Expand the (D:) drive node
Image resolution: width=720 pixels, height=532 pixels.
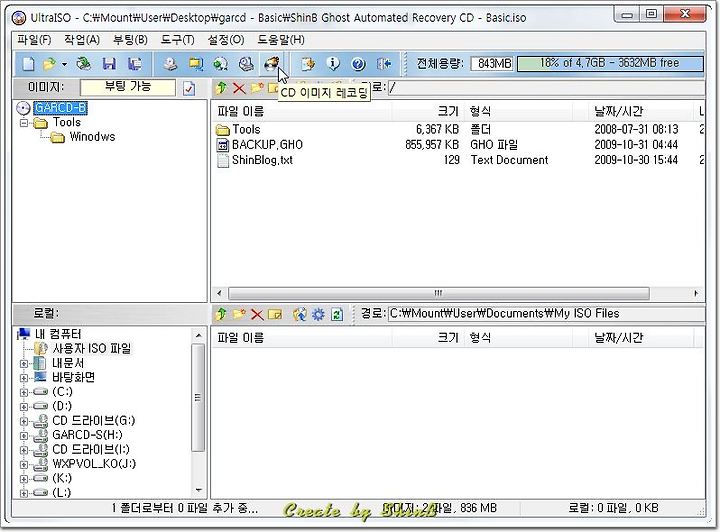(x=24, y=407)
